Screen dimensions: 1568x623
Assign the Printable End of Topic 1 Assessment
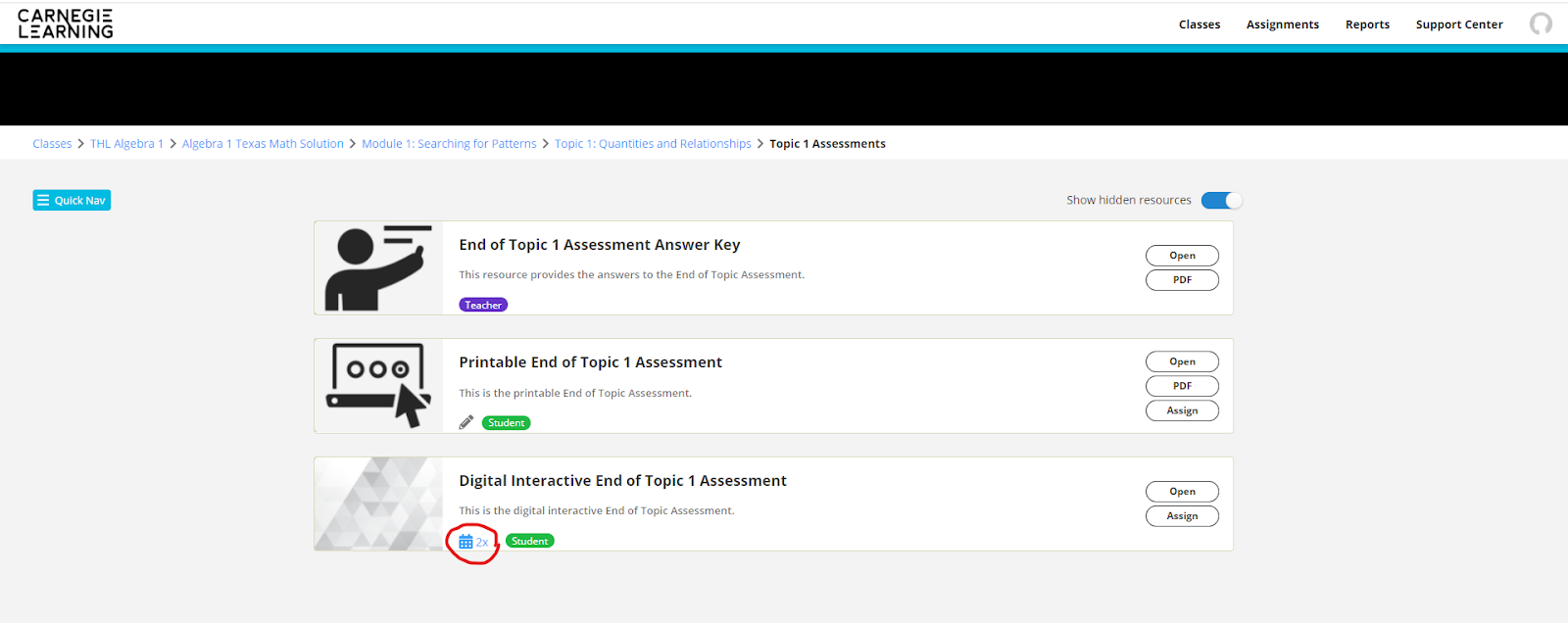[x=1182, y=410]
